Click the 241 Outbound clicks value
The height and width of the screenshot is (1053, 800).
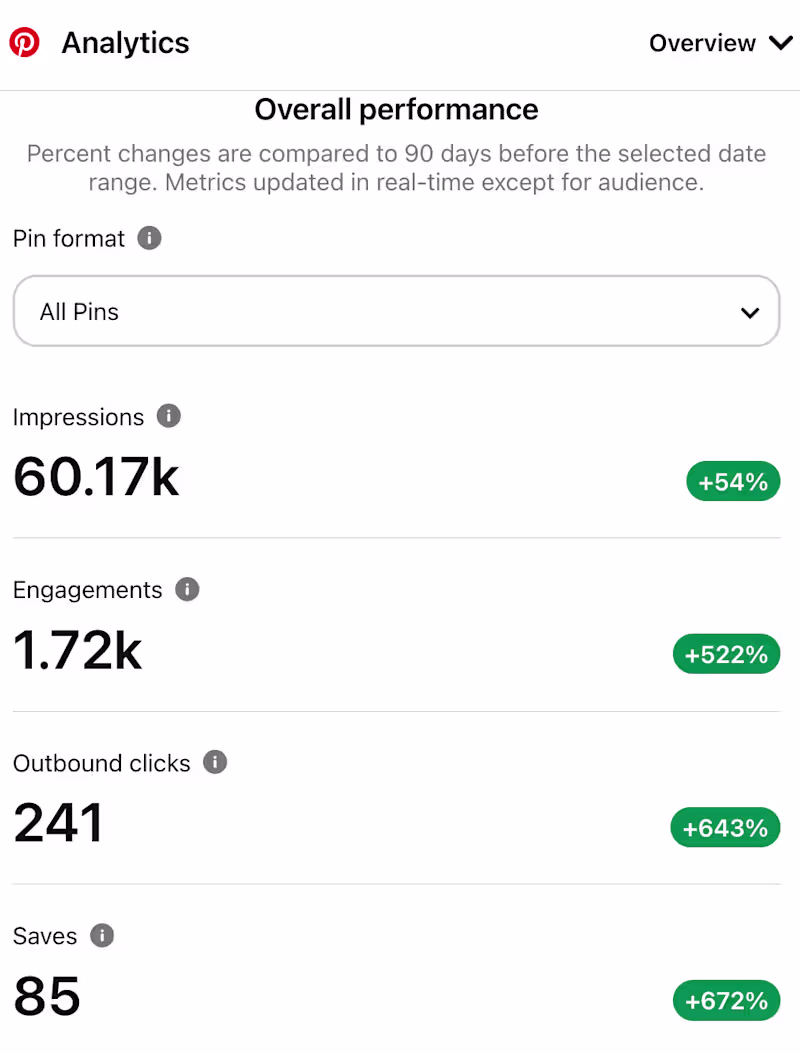tap(57, 824)
